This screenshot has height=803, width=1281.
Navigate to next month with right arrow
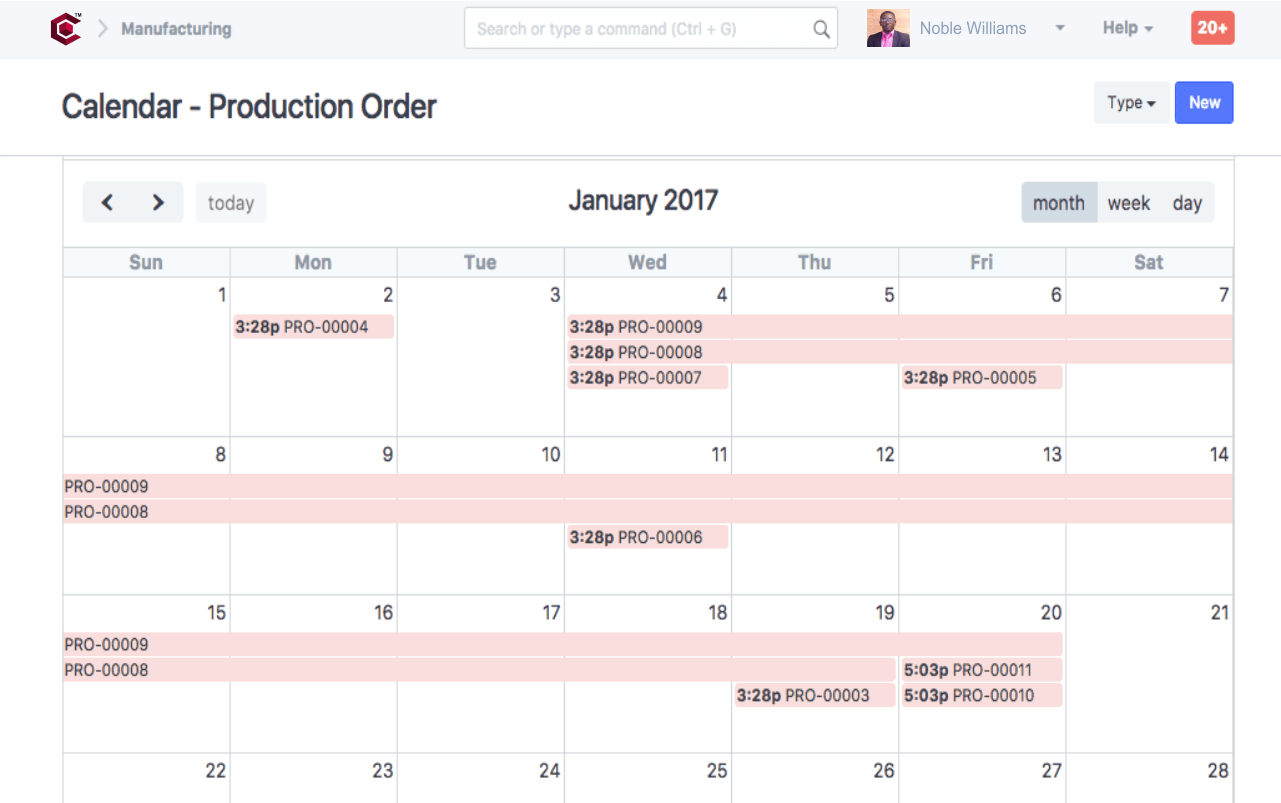coord(158,202)
